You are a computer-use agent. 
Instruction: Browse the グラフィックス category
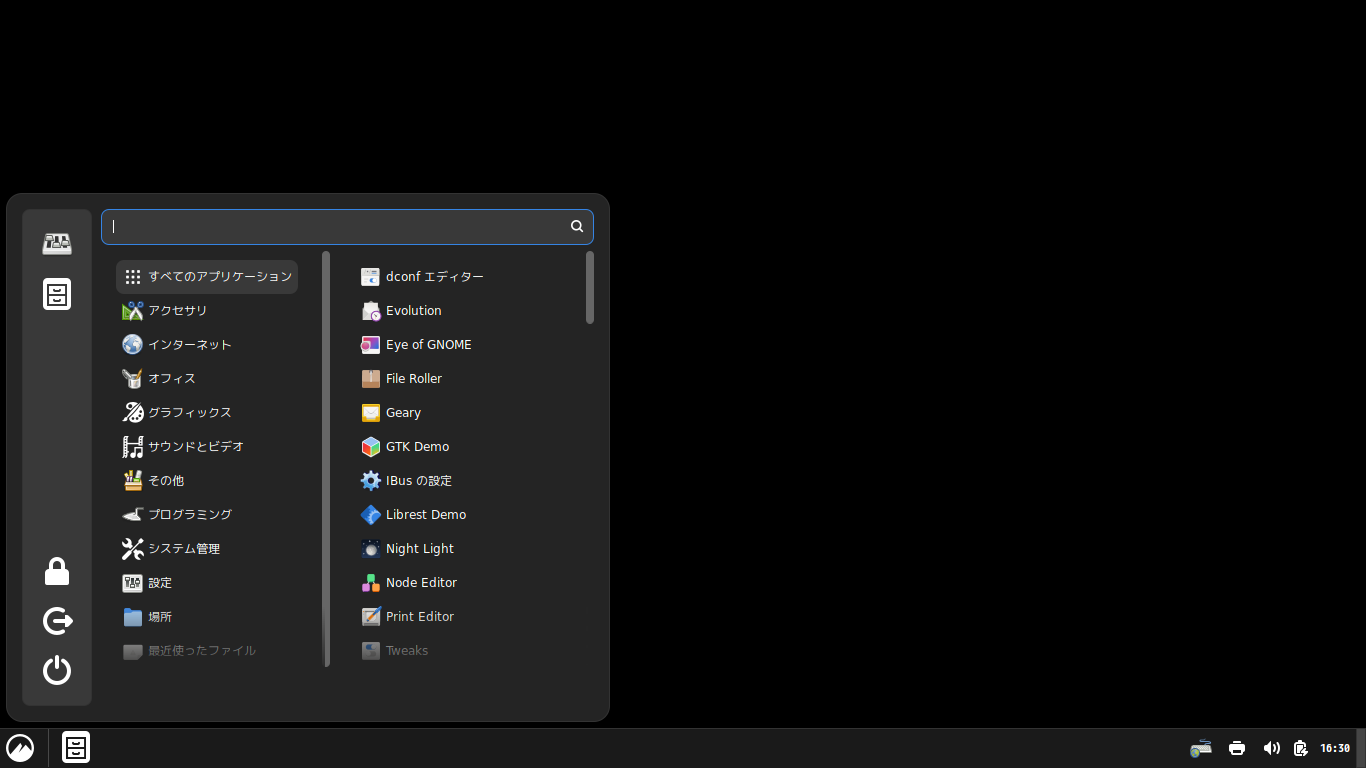[x=207, y=413]
